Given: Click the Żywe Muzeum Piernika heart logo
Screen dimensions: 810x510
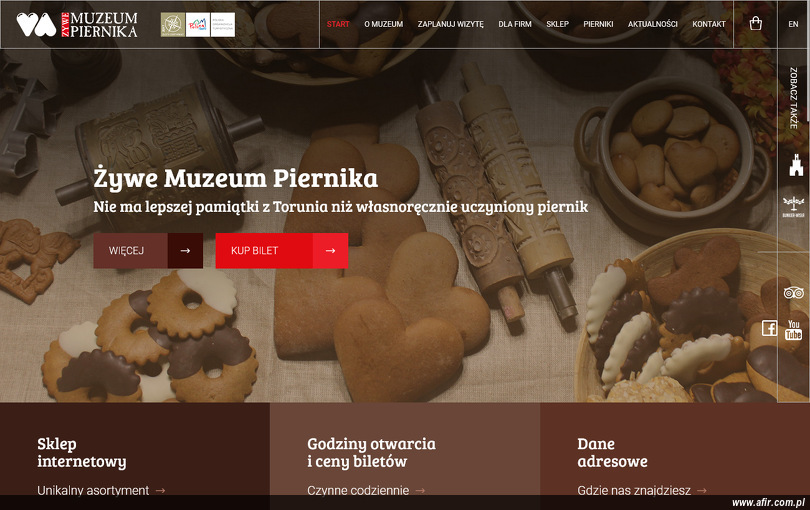Looking at the screenshot, I should (x=77, y=25).
